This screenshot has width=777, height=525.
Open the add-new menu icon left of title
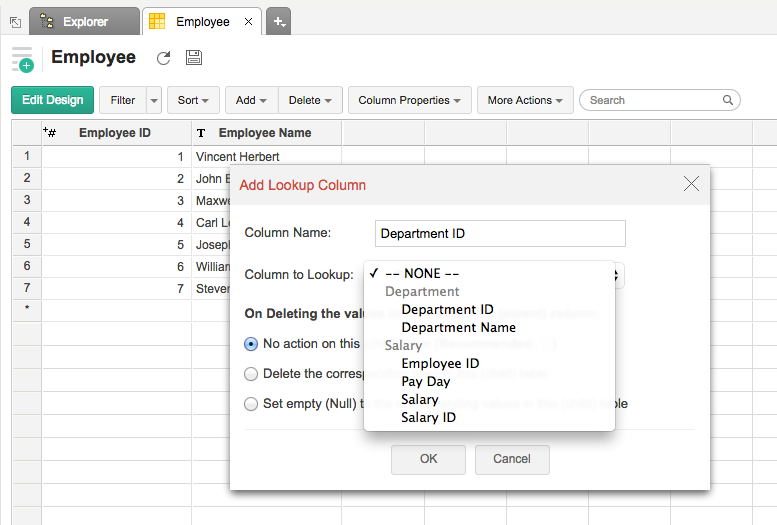coord(22,59)
